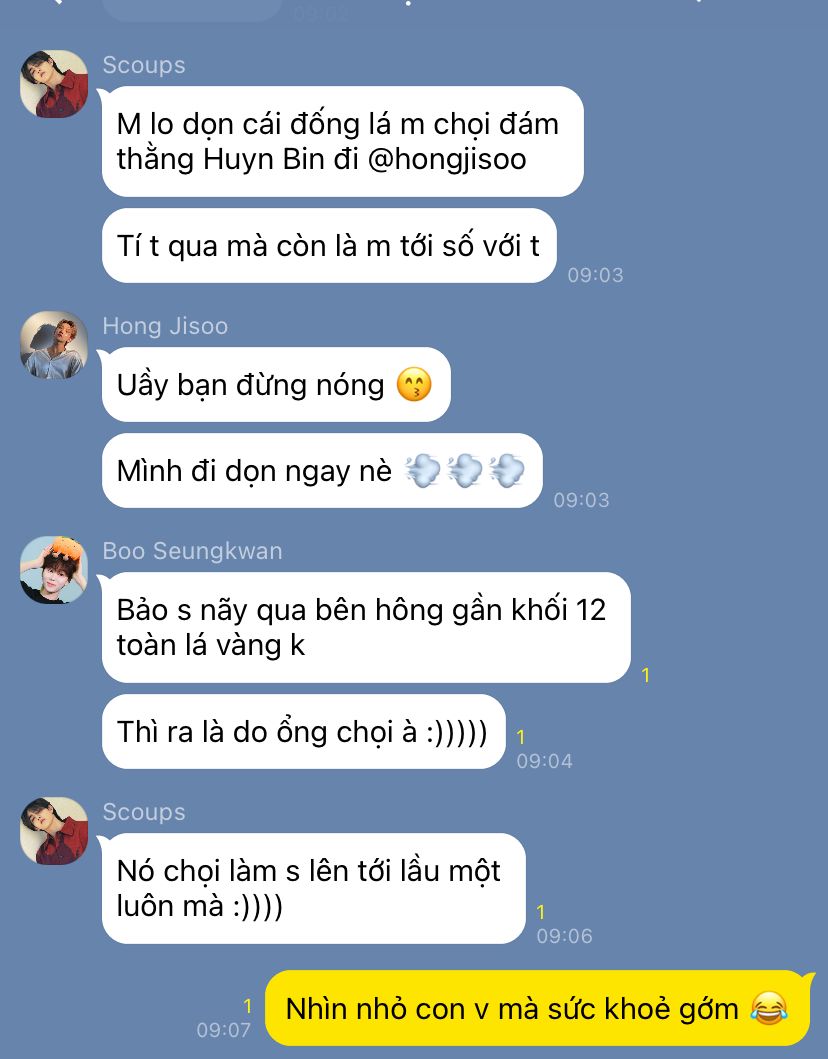Tap the laughing tears emoji
Image resolution: width=828 pixels, height=1059 pixels.
point(769,1009)
